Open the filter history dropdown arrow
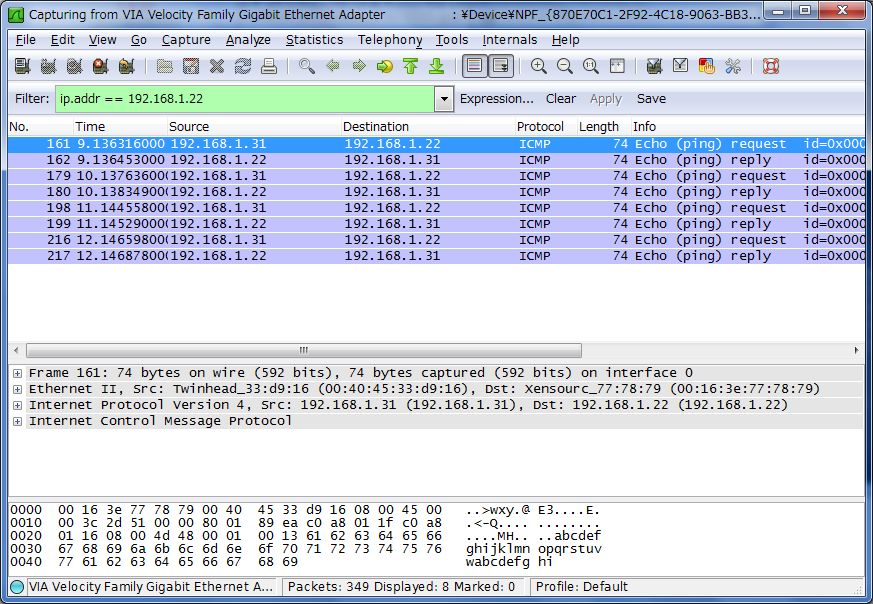 click(x=444, y=99)
